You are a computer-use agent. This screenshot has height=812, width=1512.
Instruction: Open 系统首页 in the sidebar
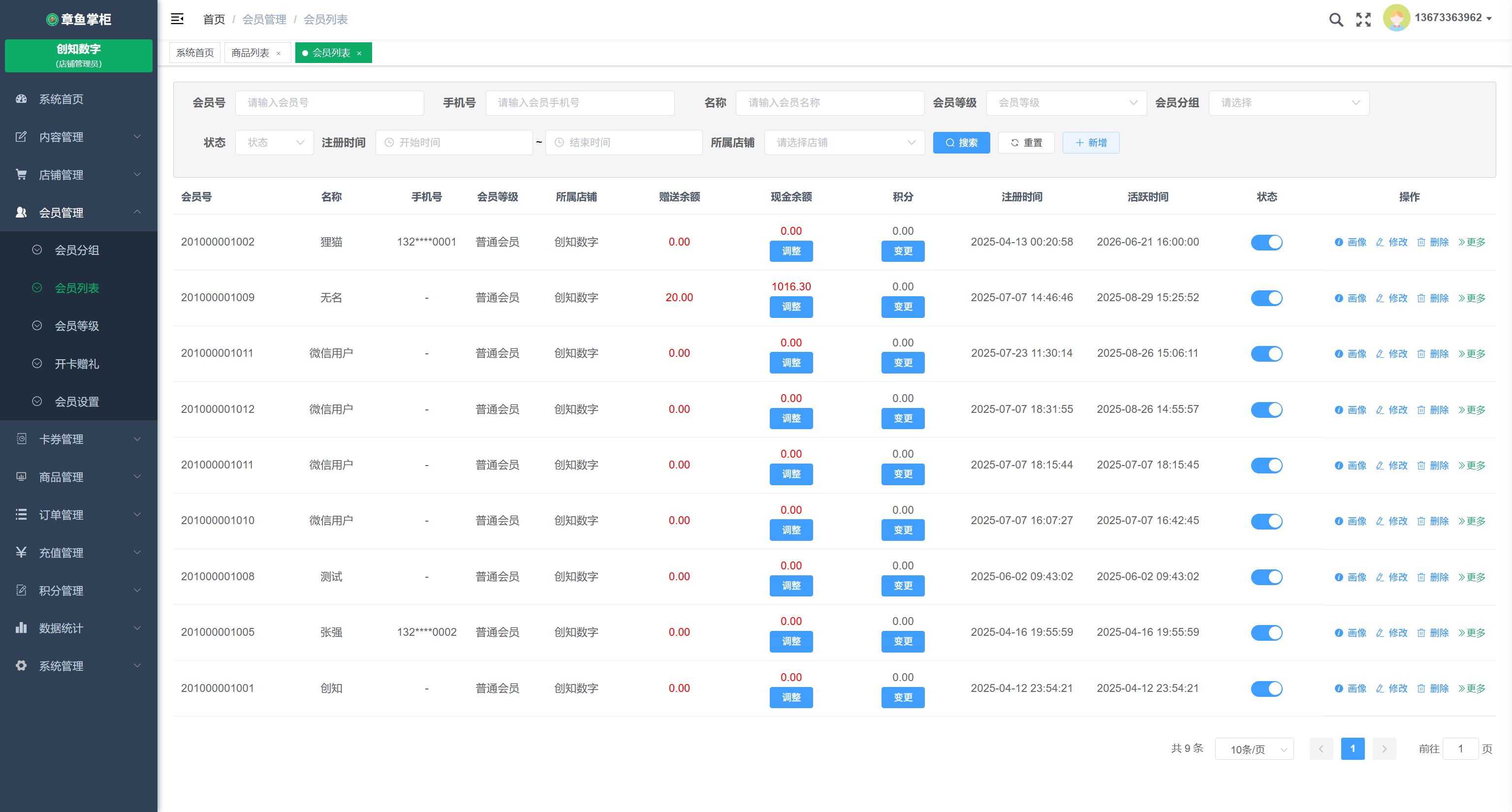79,99
